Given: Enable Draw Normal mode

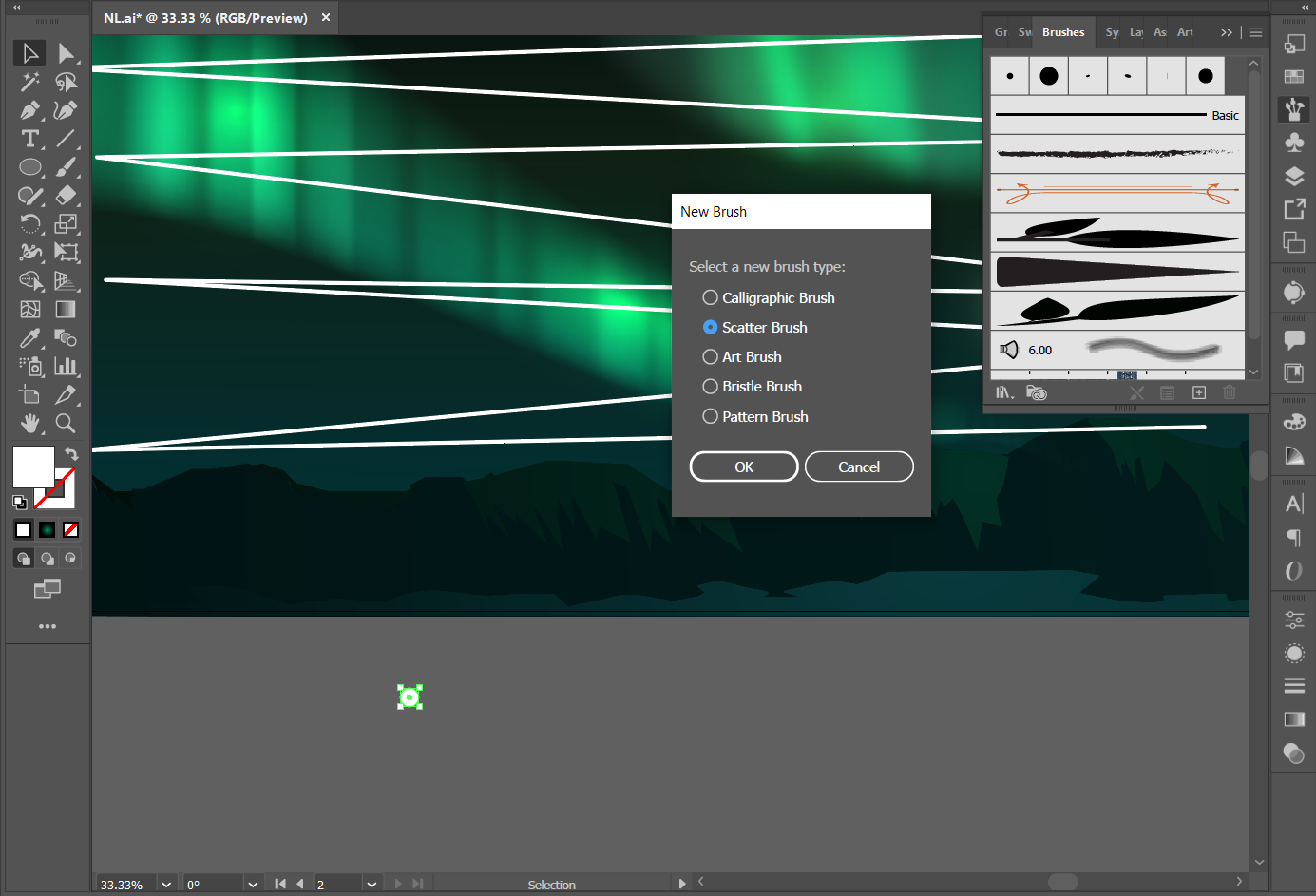Looking at the screenshot, I should 24,559.
